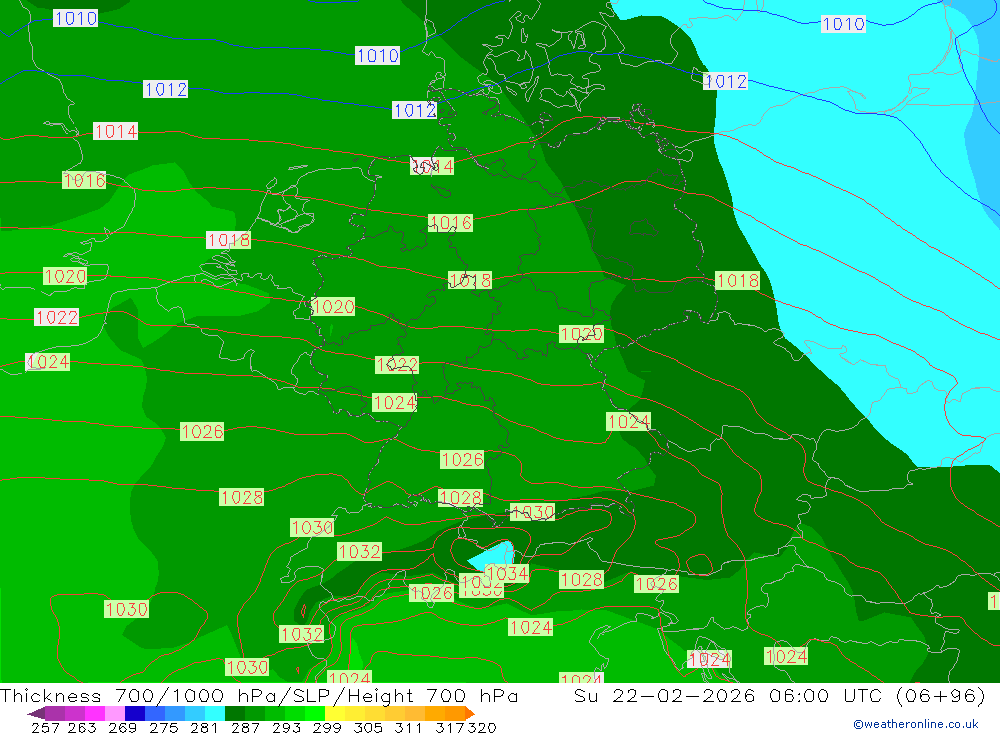Click the legend value 293
The width and height of the screenshot is (1000, 733).
point(286,727)
